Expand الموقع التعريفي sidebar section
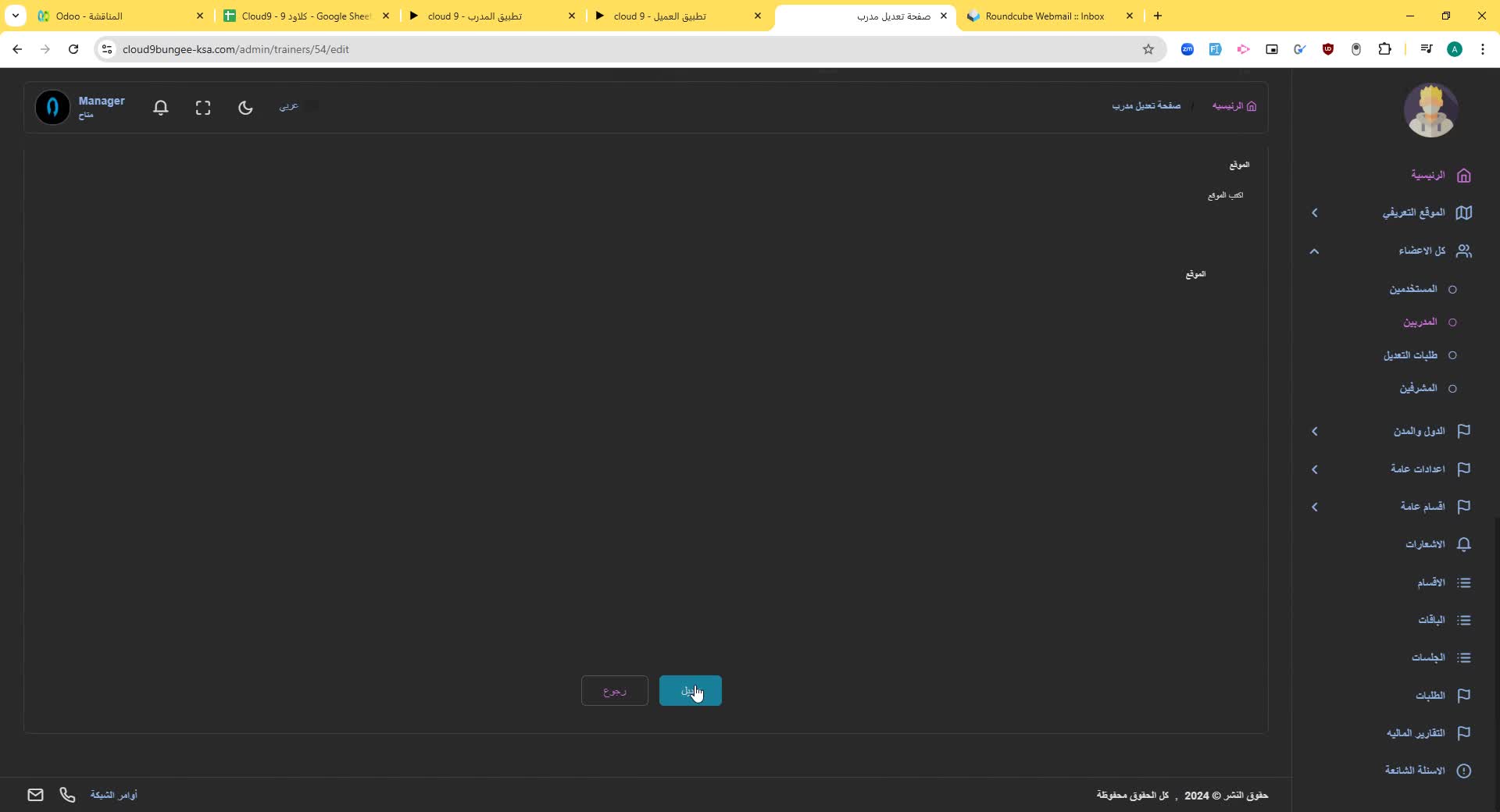This screenshot has height=812, width=1500. coord(1413,212)
